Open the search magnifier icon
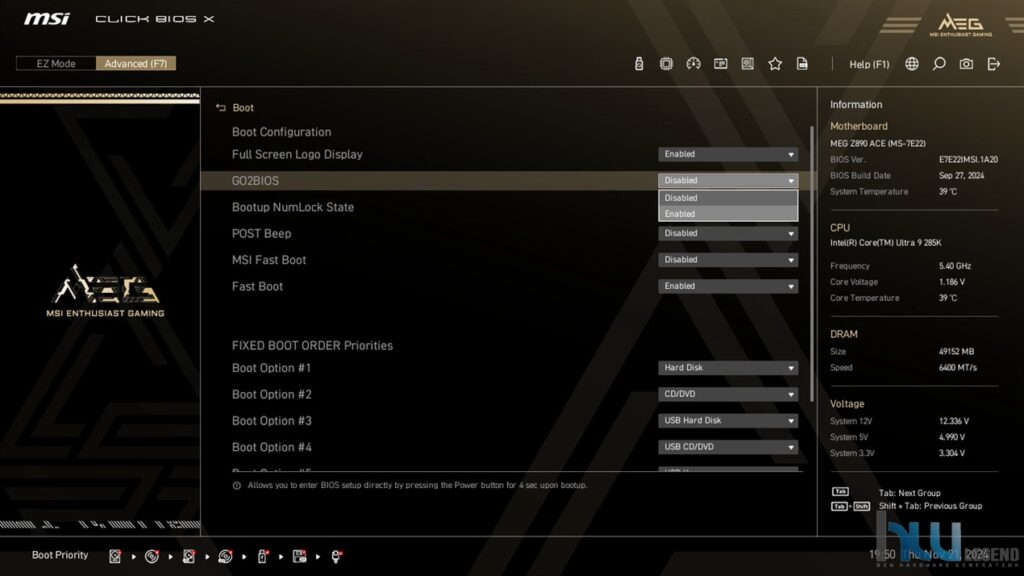 939,63
